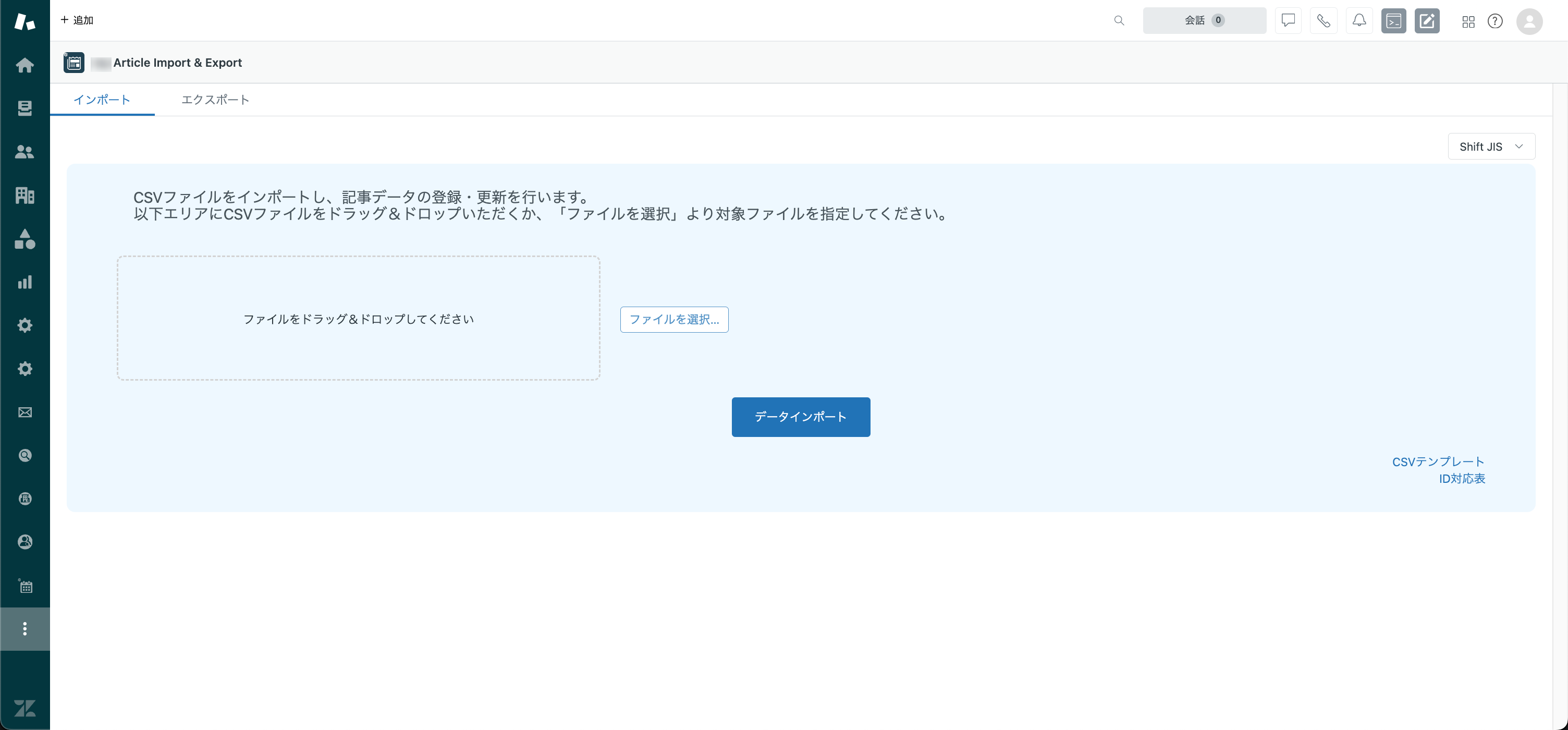The height and width of the screenshot is (730, 1568).
Task: Open the ID対応表 link
Action: (x=1462, y=479)
